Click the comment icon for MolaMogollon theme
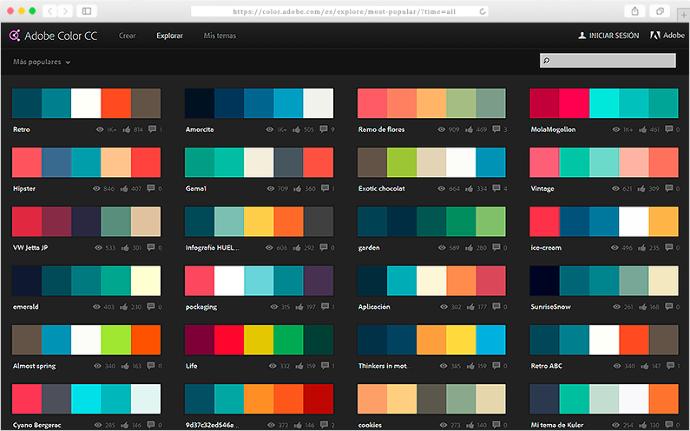The height and width of the screenshot is (431, 690). coord(669,129)
